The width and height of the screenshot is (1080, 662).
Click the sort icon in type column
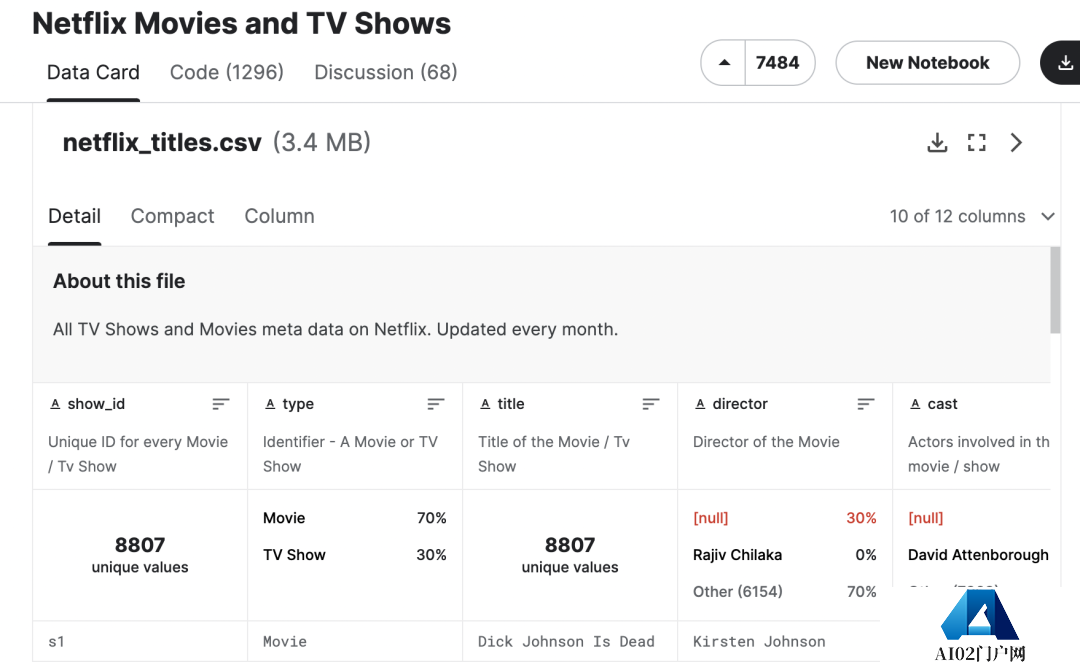tap(436, 404)
